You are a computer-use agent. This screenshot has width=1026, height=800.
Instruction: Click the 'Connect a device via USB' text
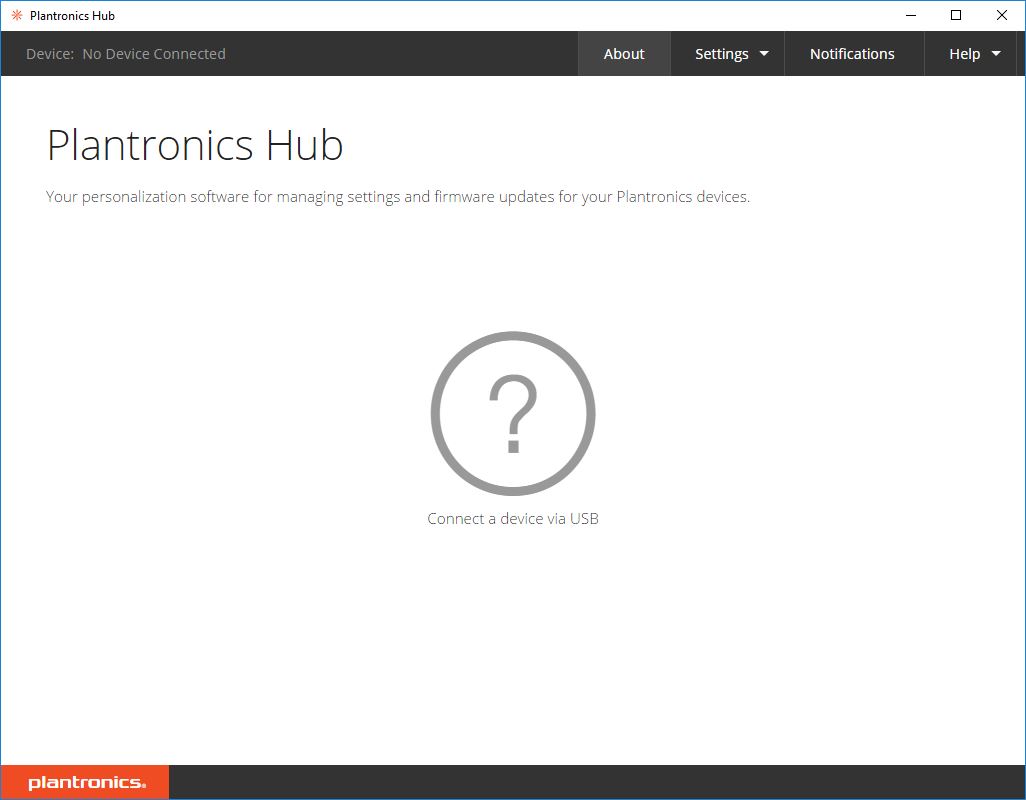coord(513,519)
